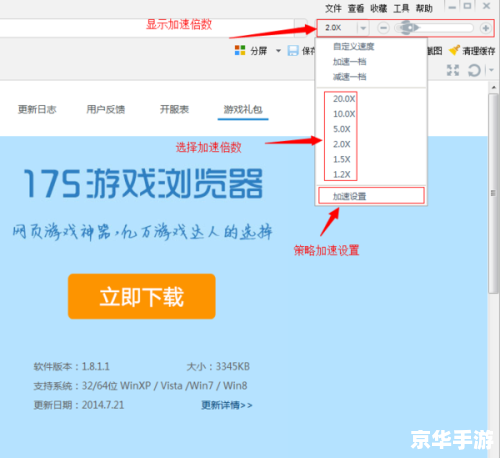Select the 20.0X speed option

pyautogui.click(x=344, y=99)
